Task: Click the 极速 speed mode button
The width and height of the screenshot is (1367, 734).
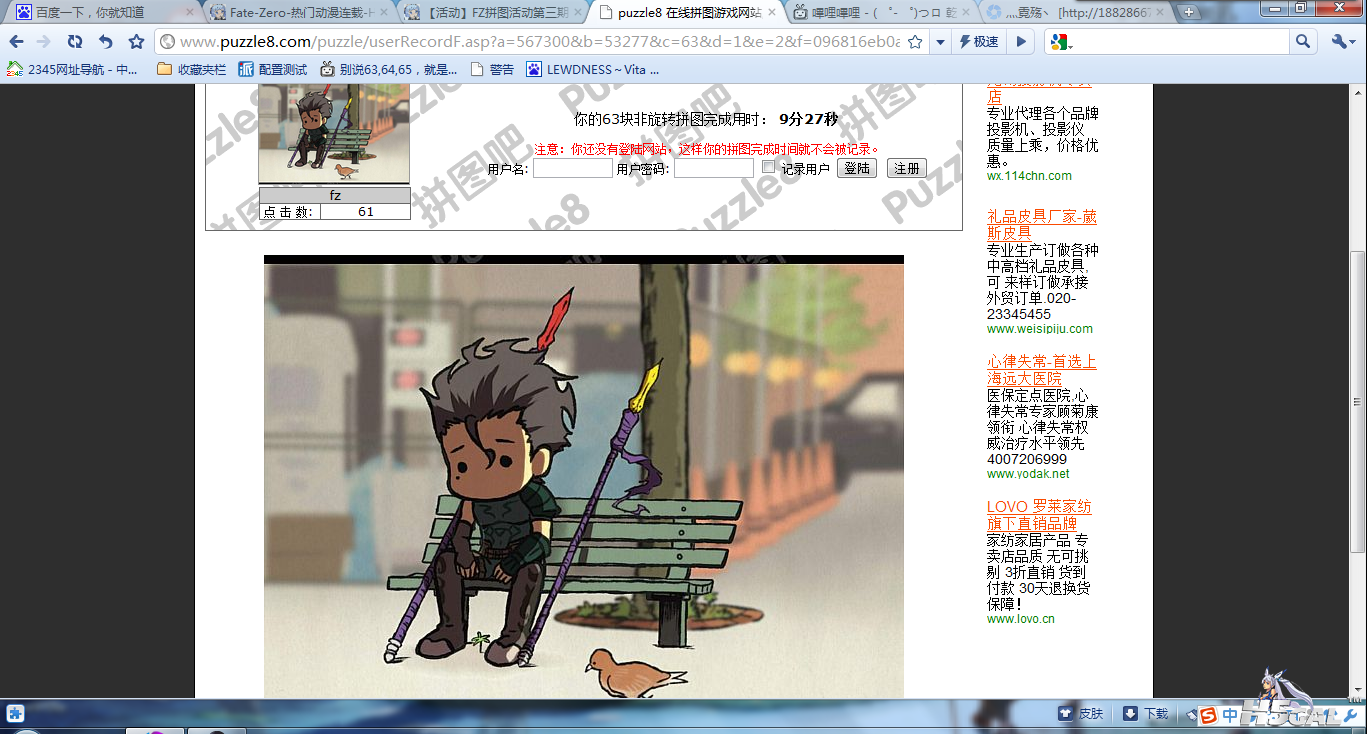Action: pyautogui.click(x=978, y=42)
